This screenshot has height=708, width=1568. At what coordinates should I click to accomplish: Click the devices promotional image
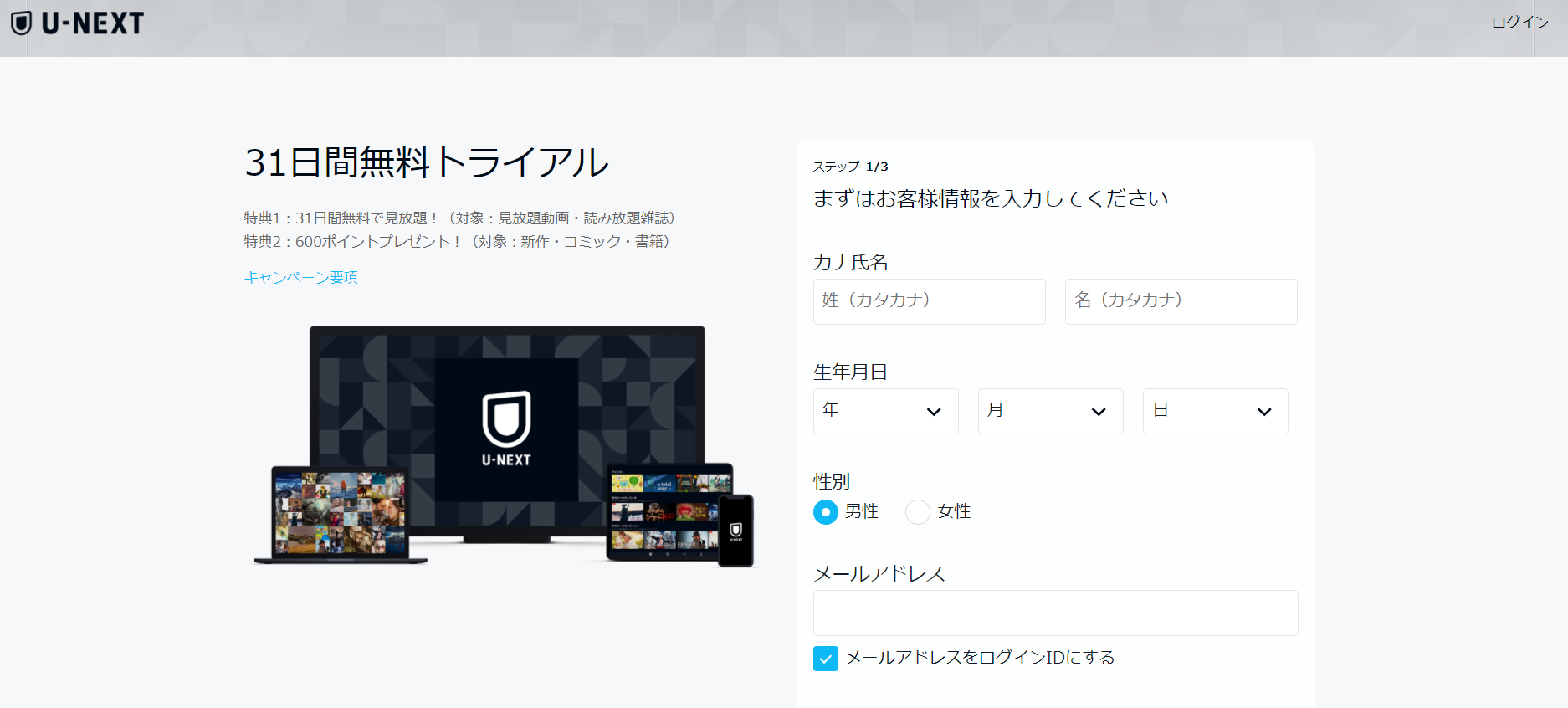click(x=504, y=446)
